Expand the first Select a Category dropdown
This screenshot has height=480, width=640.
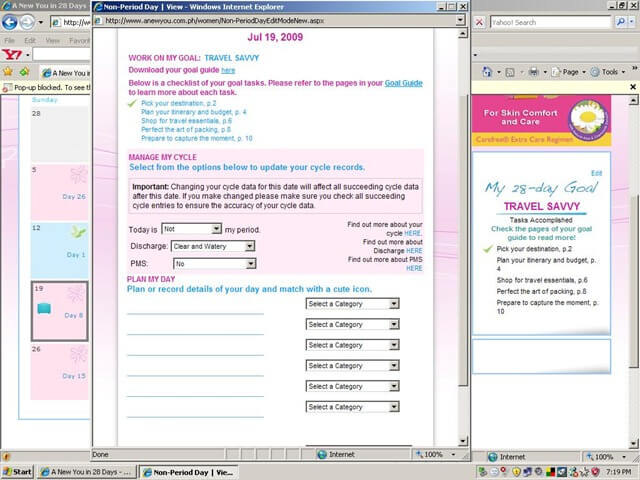[352, 304]
